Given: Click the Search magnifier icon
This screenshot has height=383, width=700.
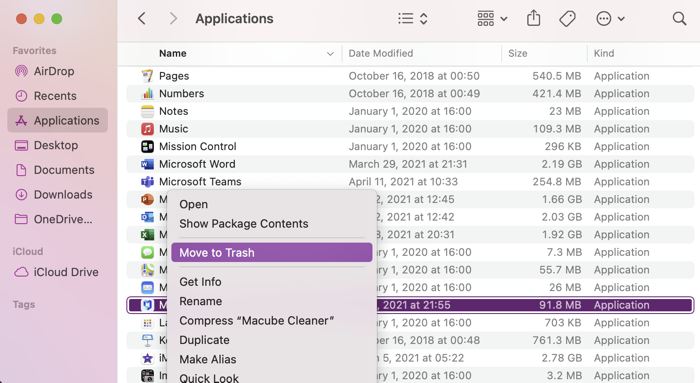Looking at the screenshot, I should pos(679,19).
